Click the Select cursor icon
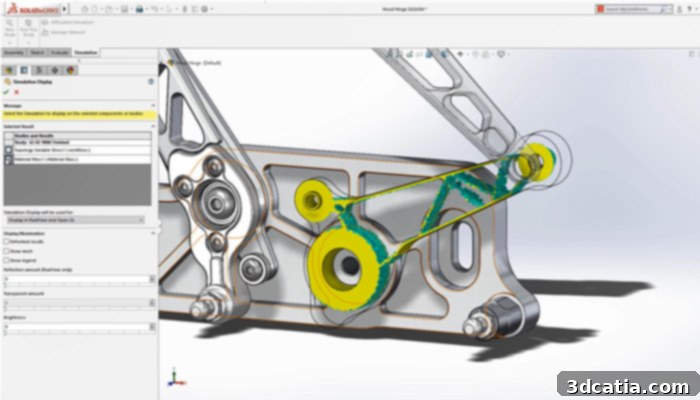Screen dimensions: 700x400 pyautogui.click(x=170, y=8)
